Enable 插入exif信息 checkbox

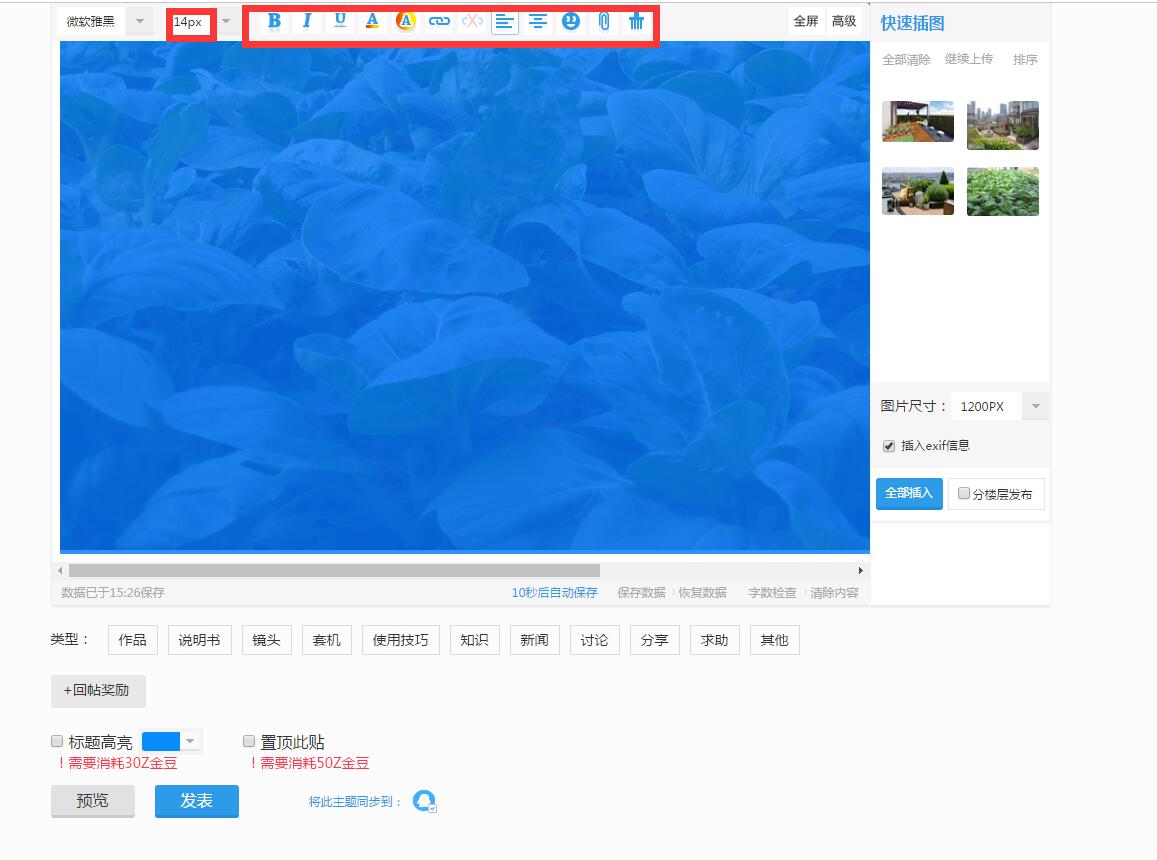888,444
